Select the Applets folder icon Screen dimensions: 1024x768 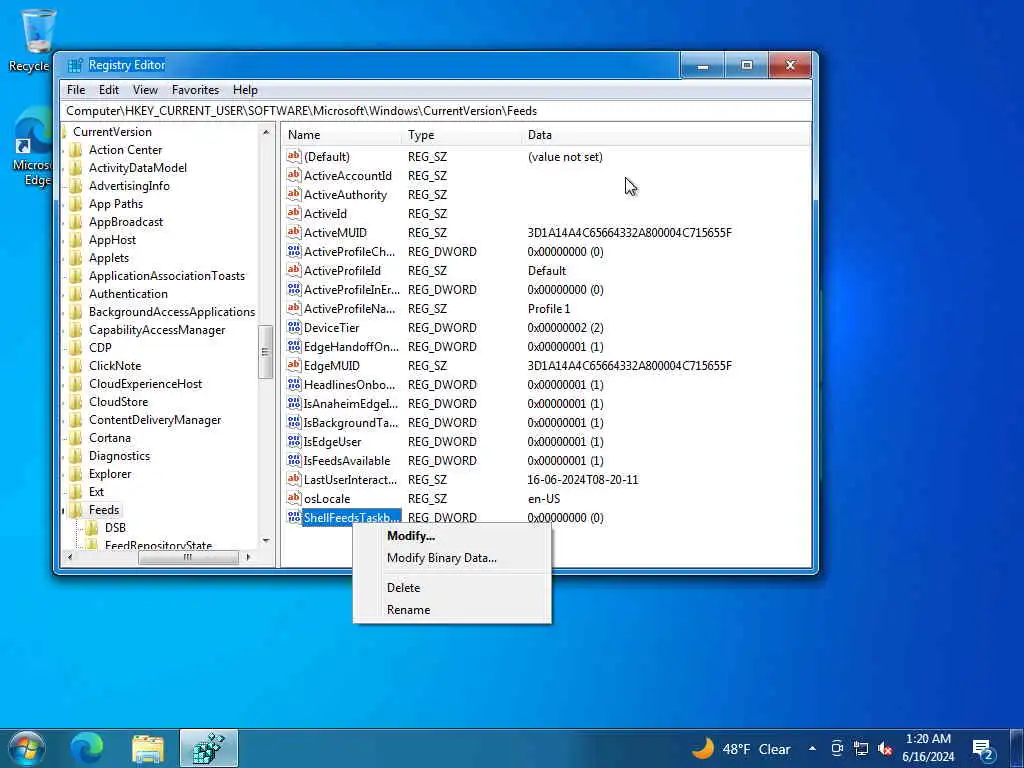pos(76,258)
